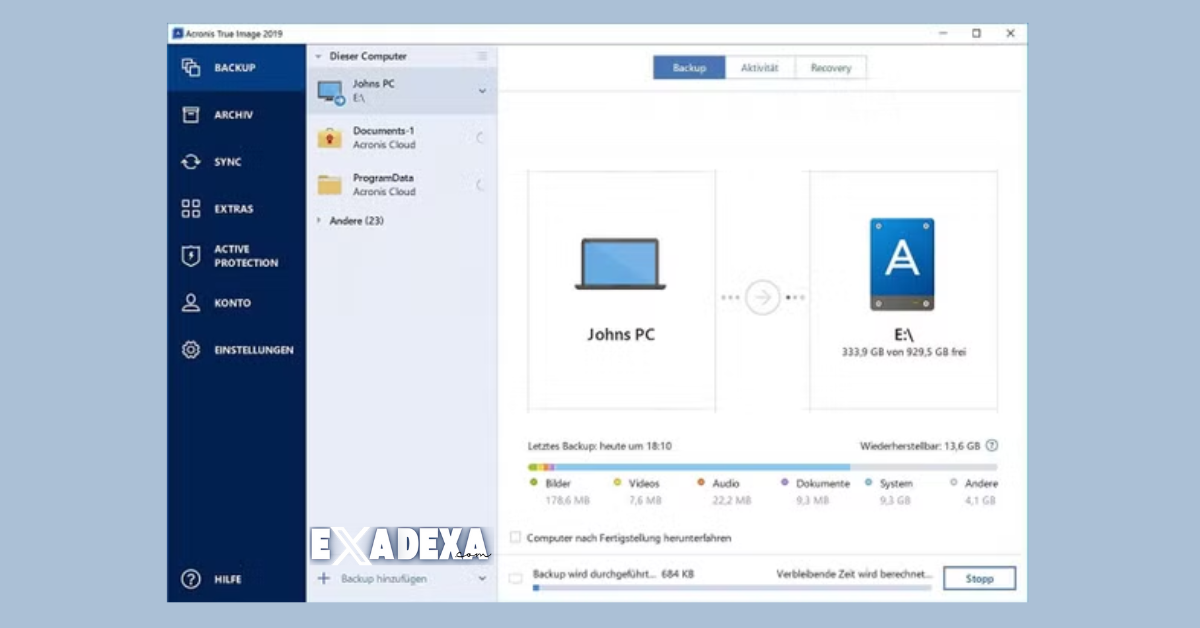
Task: Switch to the Aktivität tab
Action: [x=761, y=67]
